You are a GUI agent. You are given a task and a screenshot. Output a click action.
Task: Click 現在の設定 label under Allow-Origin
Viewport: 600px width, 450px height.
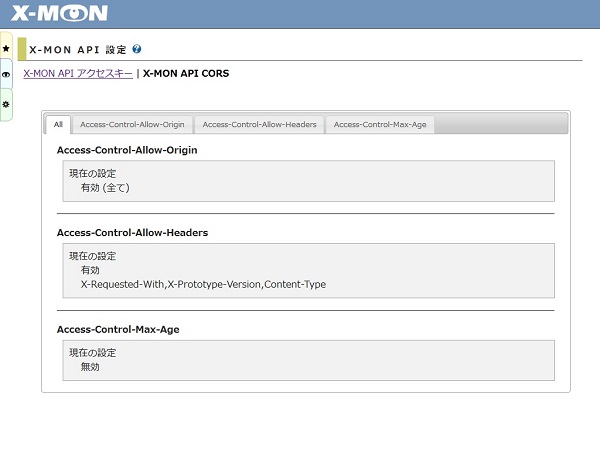(x=93, y=173)
